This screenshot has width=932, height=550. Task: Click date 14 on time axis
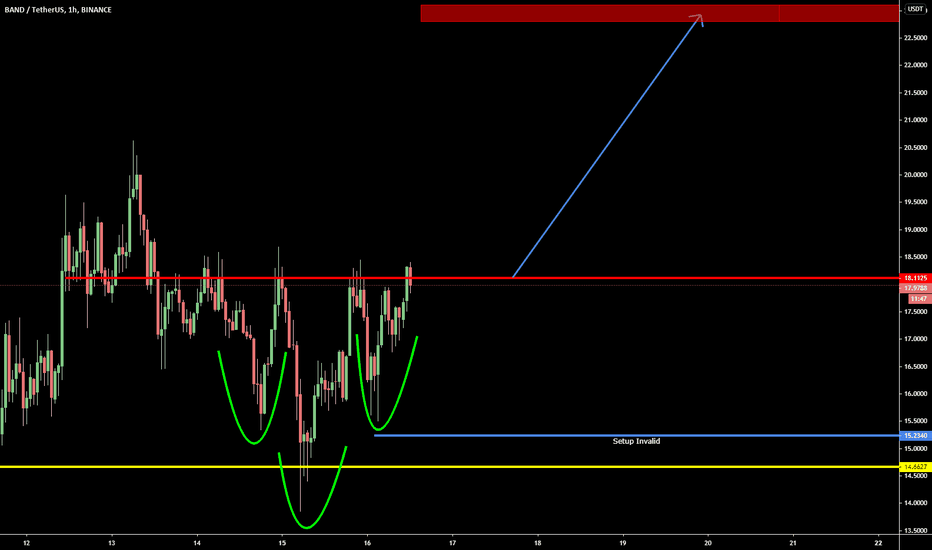[197, 543]
